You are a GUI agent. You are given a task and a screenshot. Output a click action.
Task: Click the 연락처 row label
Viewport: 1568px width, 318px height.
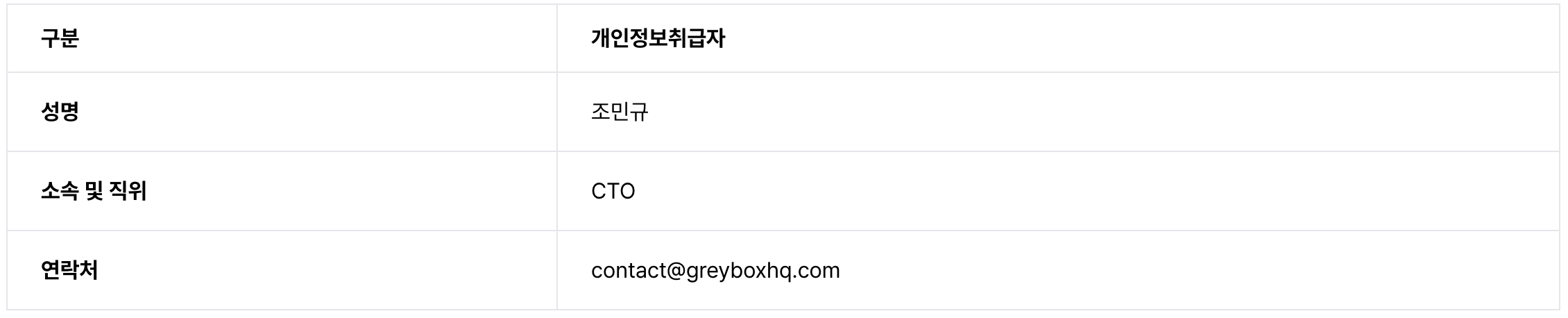point(69,270)
